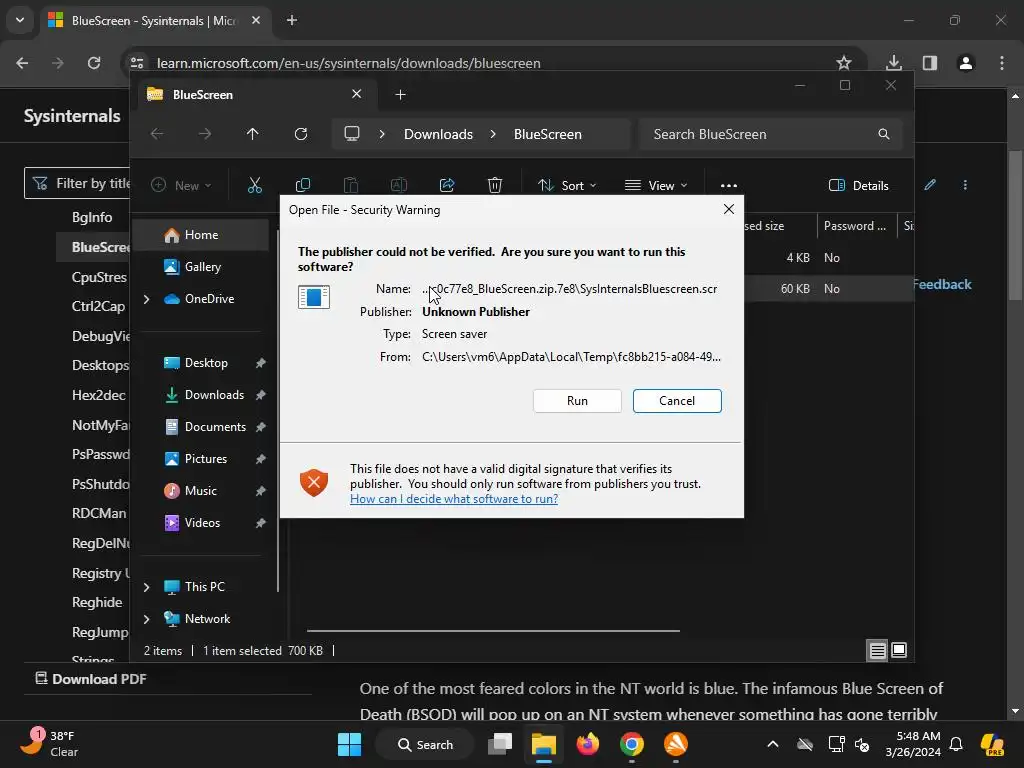Open the See more ellipsis menu in Explorer

(x=729, y=185)
